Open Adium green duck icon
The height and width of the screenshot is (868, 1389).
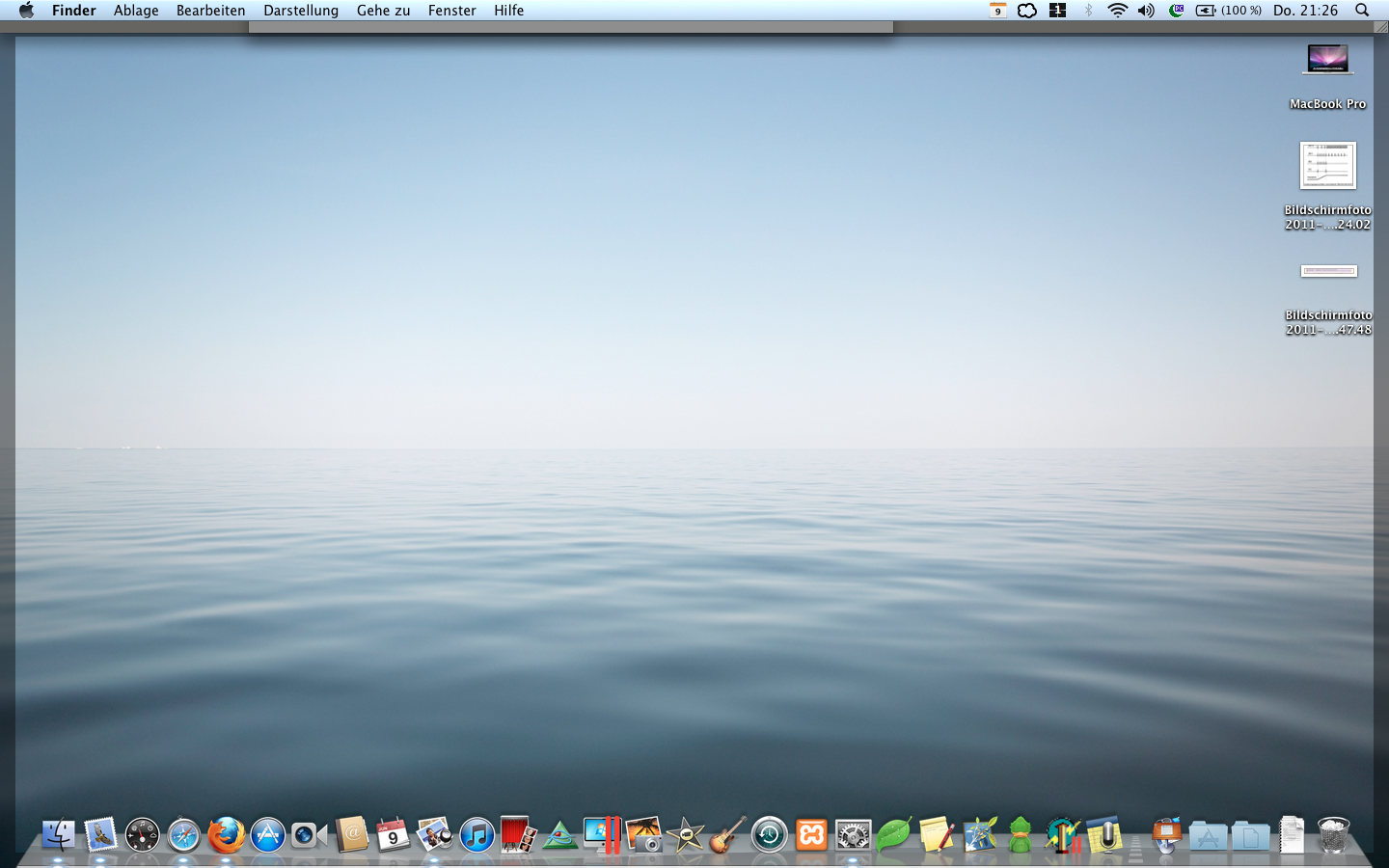[x=1021, y=835]
